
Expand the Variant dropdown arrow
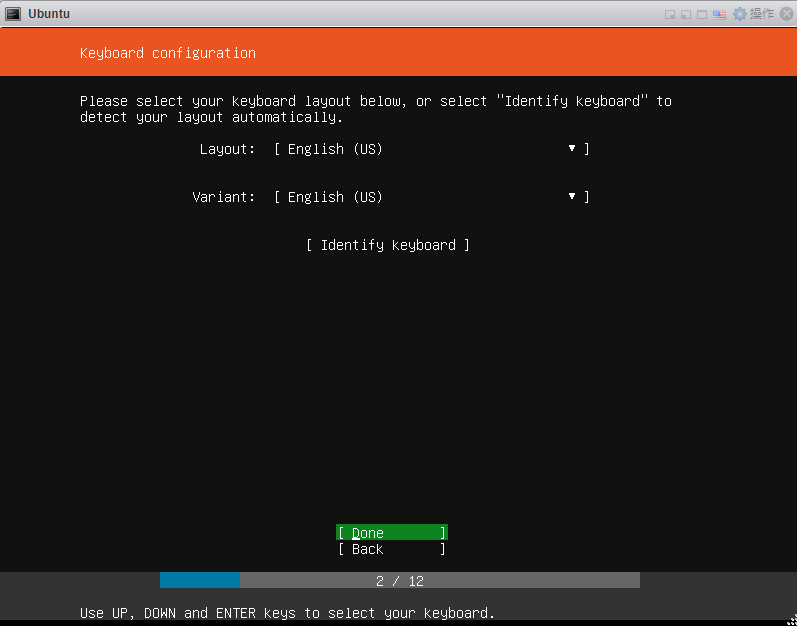(x=572, y=197)
